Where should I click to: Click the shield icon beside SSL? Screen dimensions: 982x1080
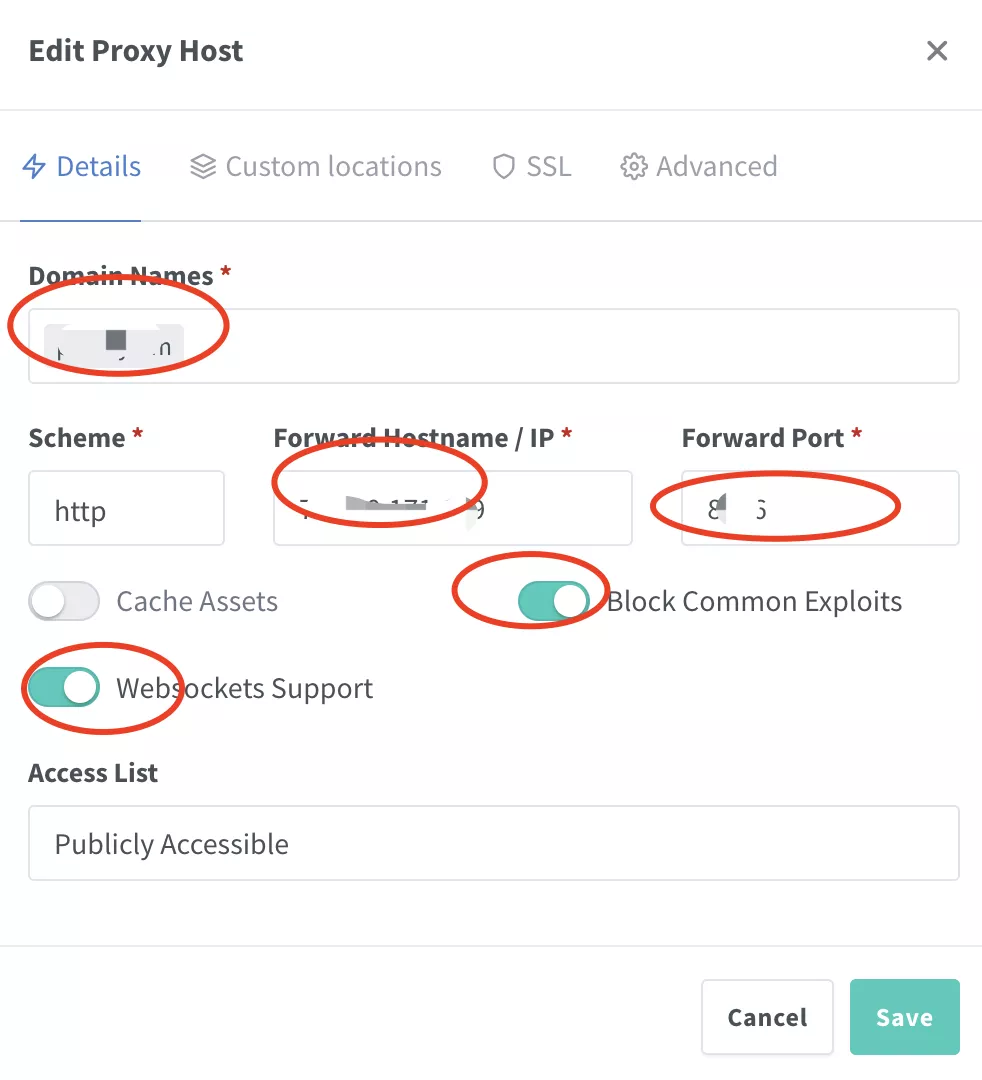(x=504, y=167)
